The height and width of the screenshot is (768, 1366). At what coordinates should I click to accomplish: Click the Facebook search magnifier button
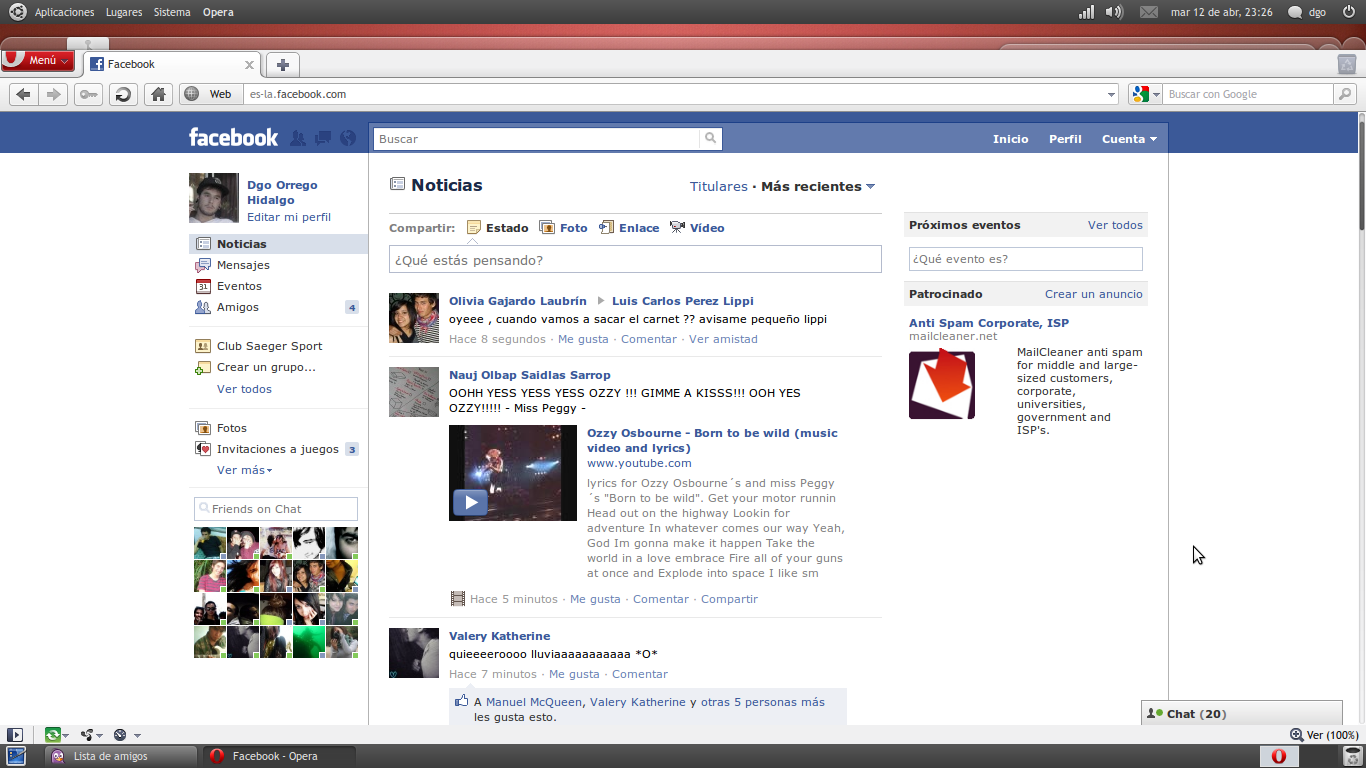[x=710, y=139]
